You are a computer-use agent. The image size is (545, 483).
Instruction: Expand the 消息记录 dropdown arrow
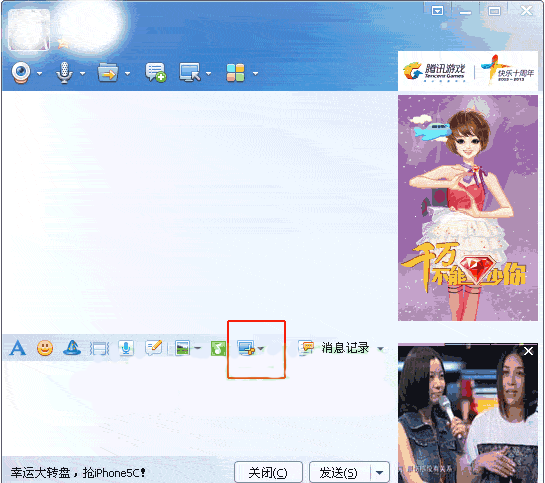click(x=381, y=349)
